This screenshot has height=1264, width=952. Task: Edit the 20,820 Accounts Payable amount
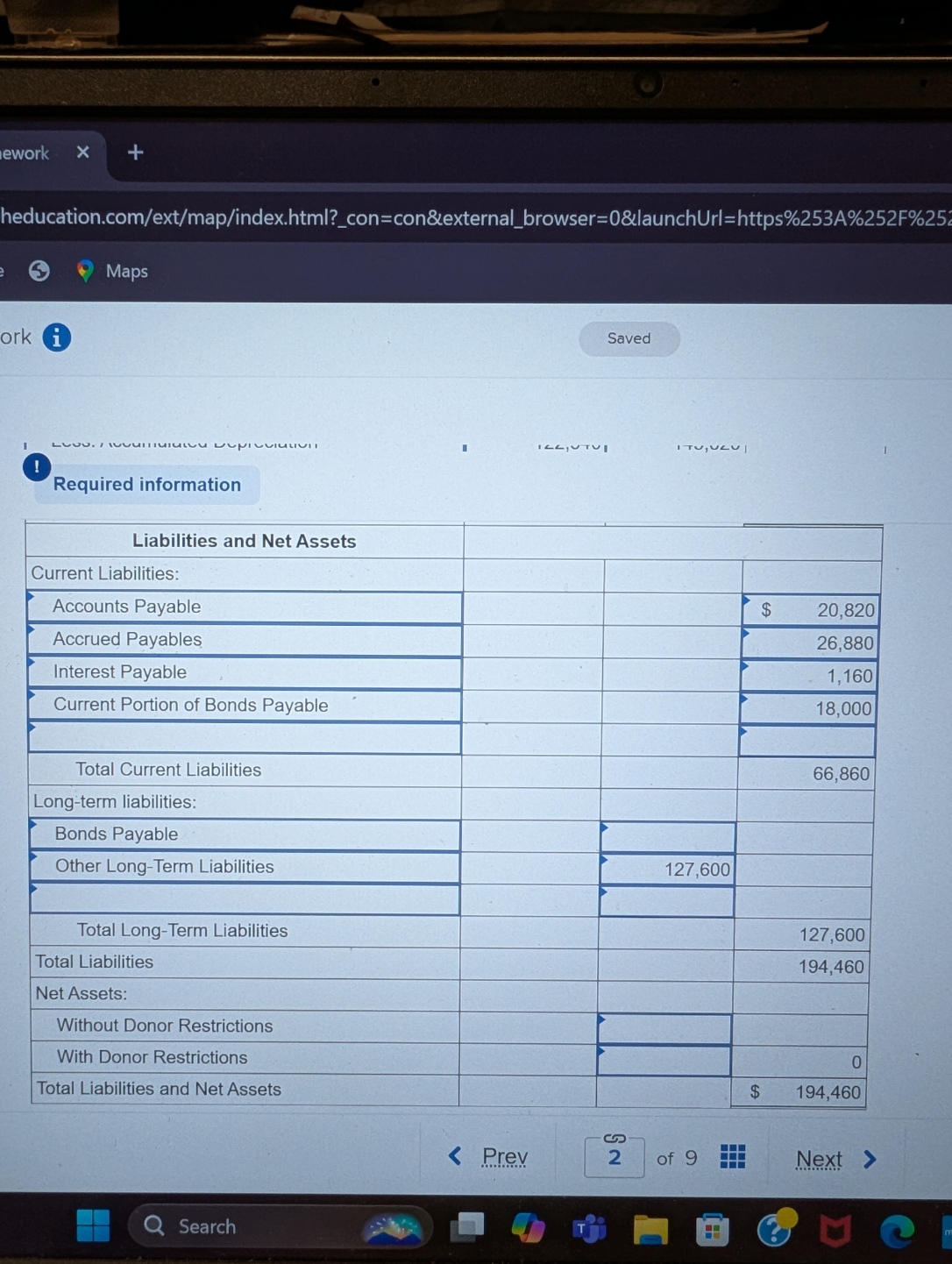[809, 610]
